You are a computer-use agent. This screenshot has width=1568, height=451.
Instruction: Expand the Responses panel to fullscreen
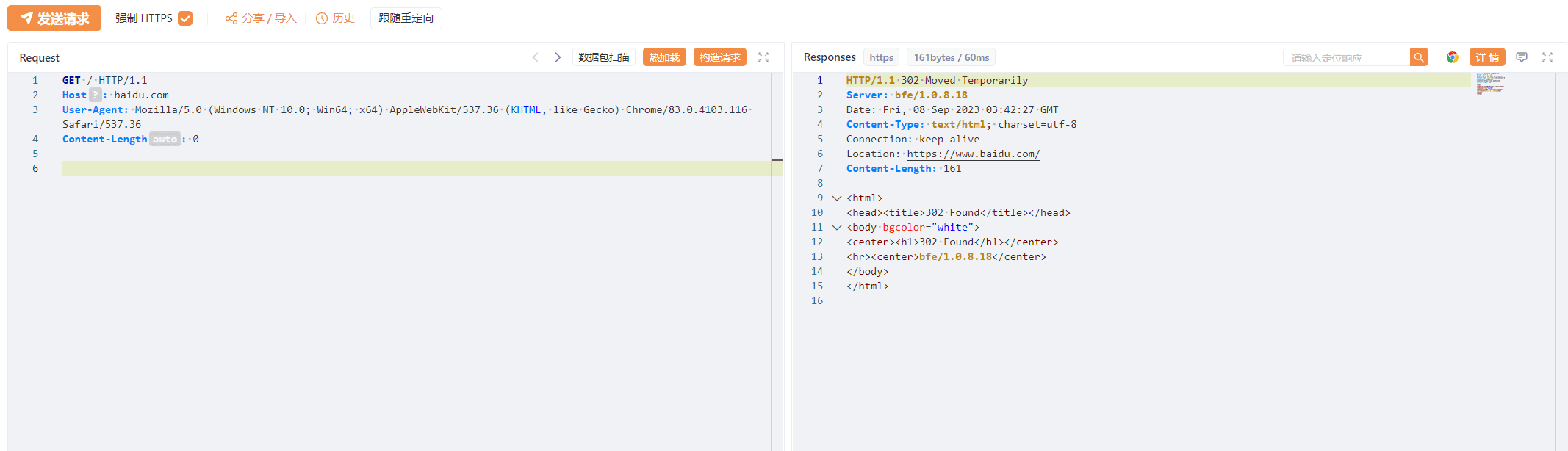point(1547,57)
